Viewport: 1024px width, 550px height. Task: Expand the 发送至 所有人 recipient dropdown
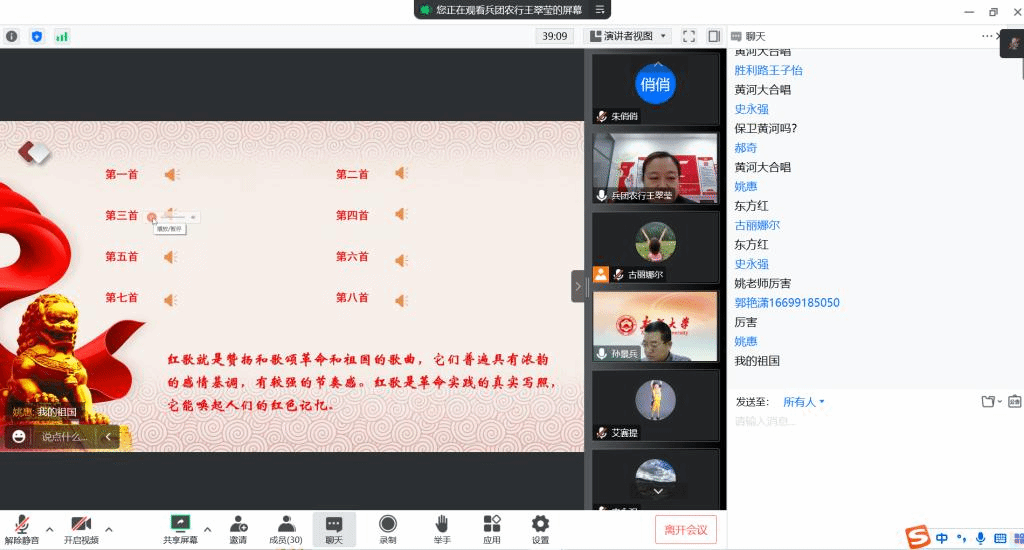[804, 402]
